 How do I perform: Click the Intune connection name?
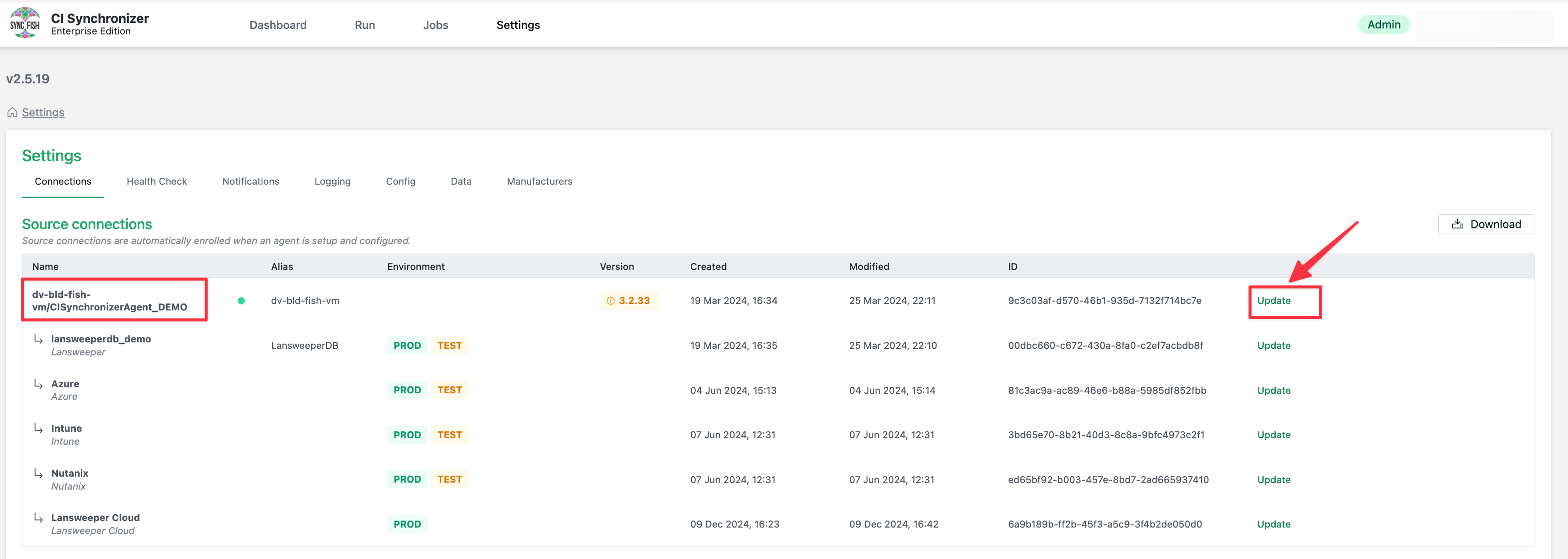pyautogui.click(x=66, y=429)
